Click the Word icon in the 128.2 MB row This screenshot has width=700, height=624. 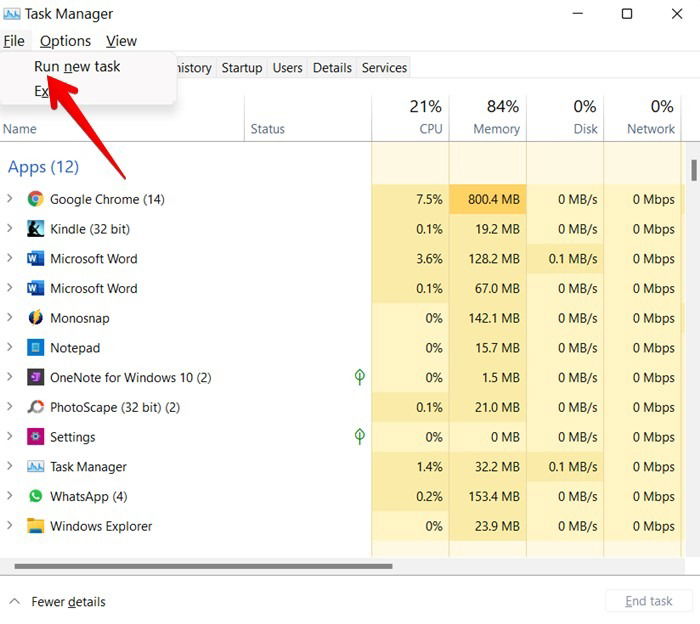[x=35, y=258]
